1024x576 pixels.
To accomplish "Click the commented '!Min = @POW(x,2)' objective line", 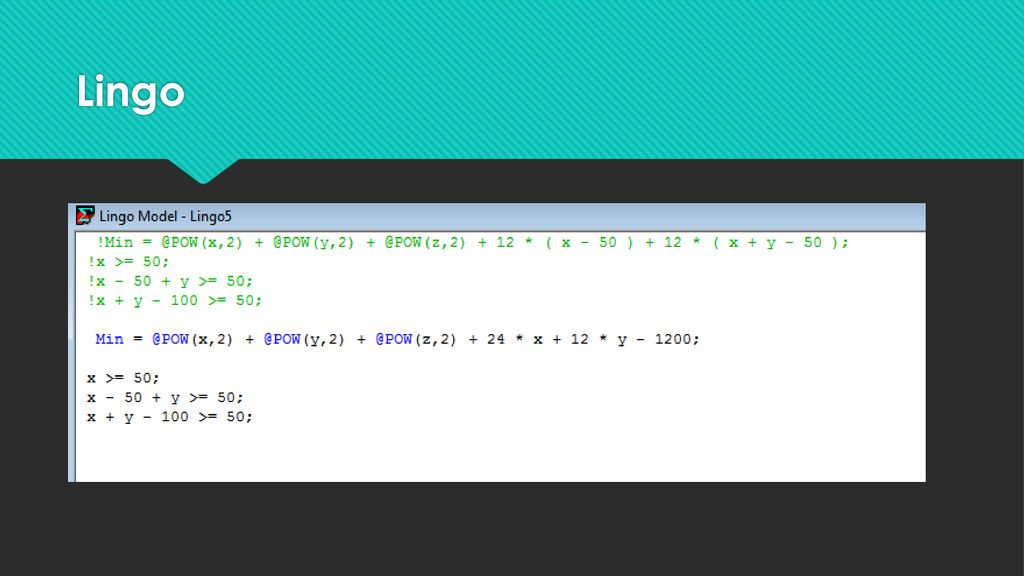I will pos(472,242).
